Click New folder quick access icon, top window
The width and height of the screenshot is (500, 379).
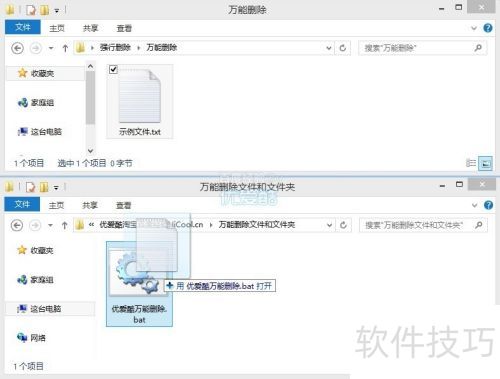(44, 10)
